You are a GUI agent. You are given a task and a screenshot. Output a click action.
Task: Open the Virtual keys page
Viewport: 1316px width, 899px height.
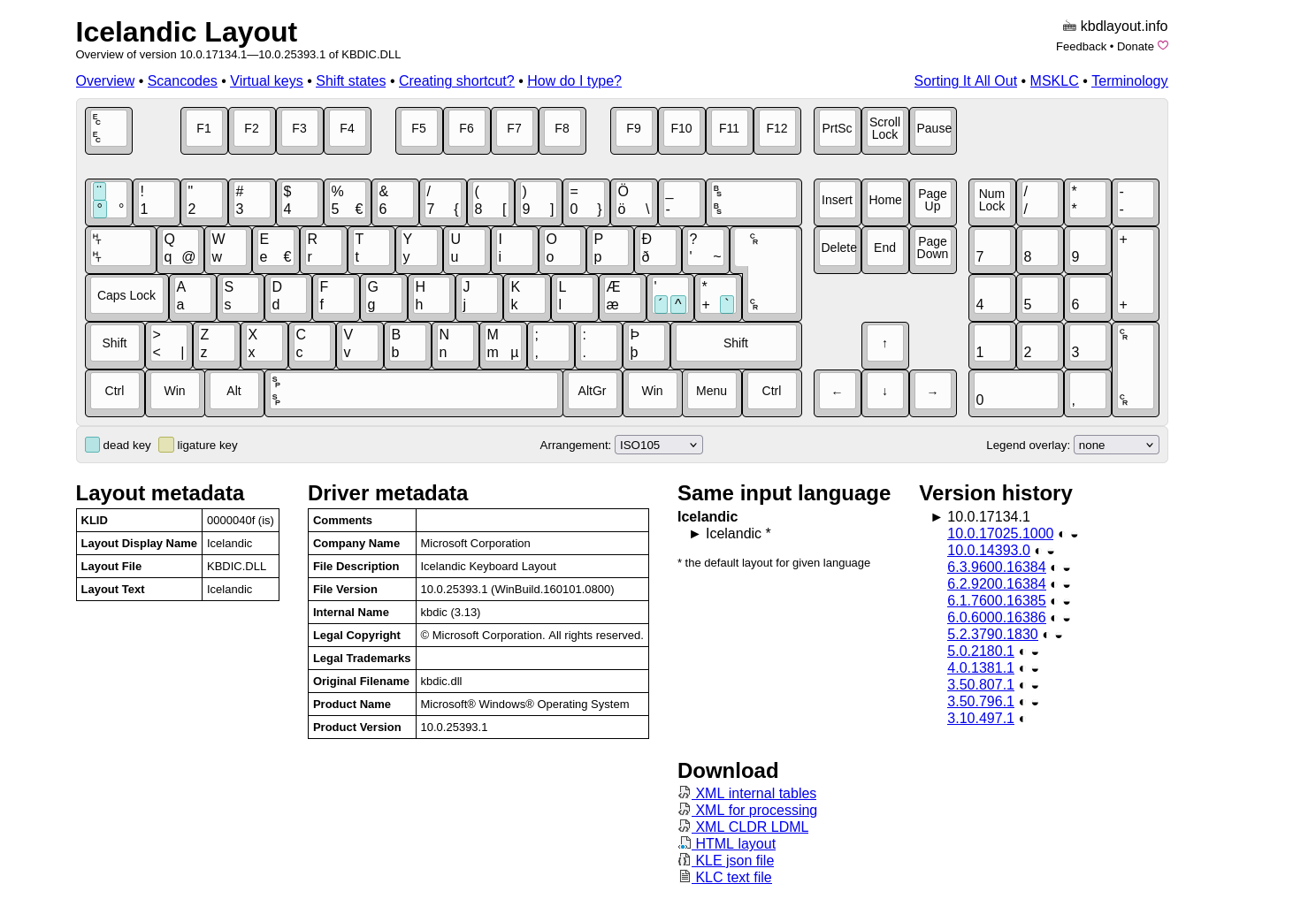pos(266,80)
